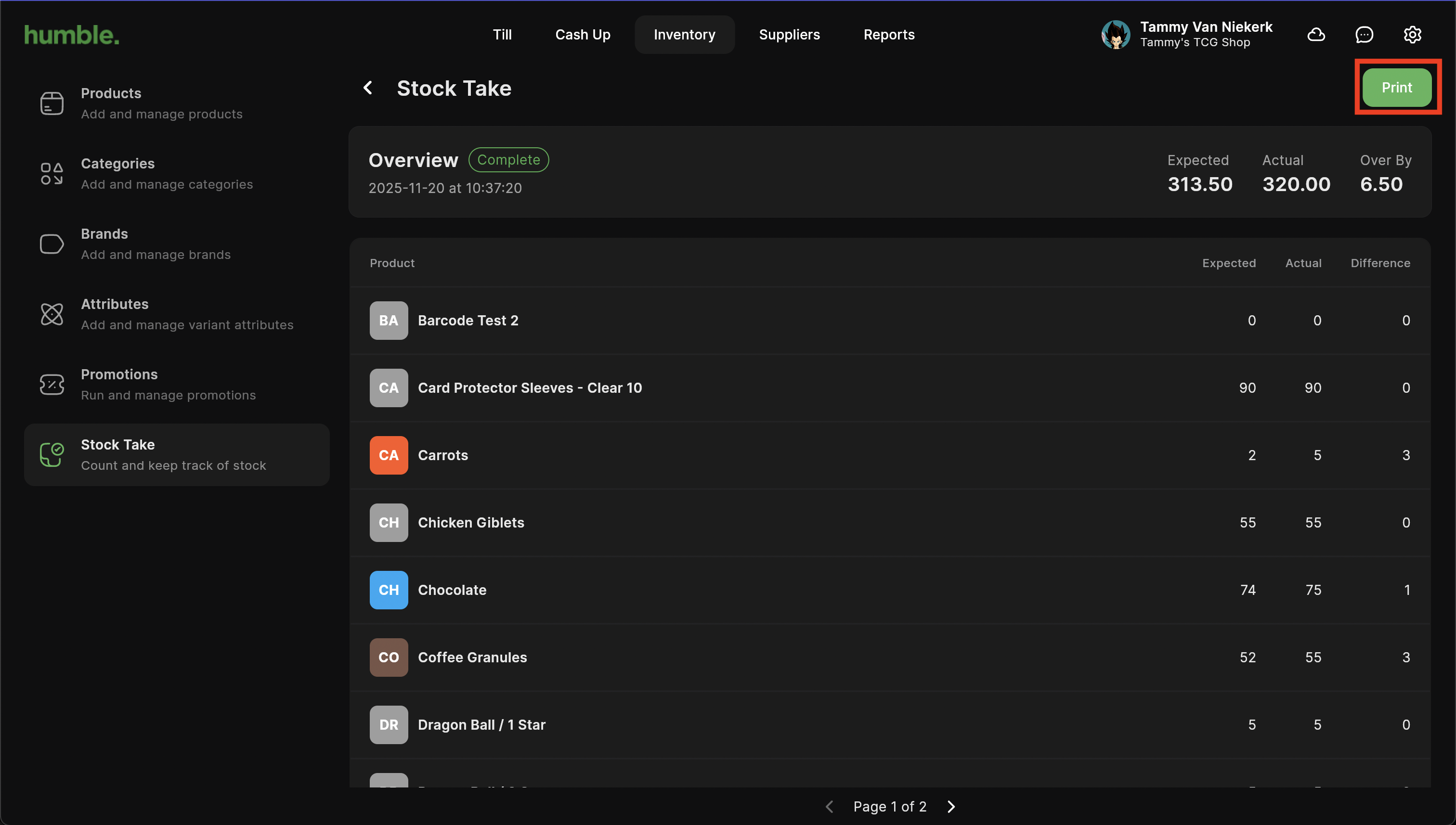1456x825 pixels.
Task: Click Tammy Van Niekerk profile avatar
Action: pyautogui.click(x=1116, y=35)
